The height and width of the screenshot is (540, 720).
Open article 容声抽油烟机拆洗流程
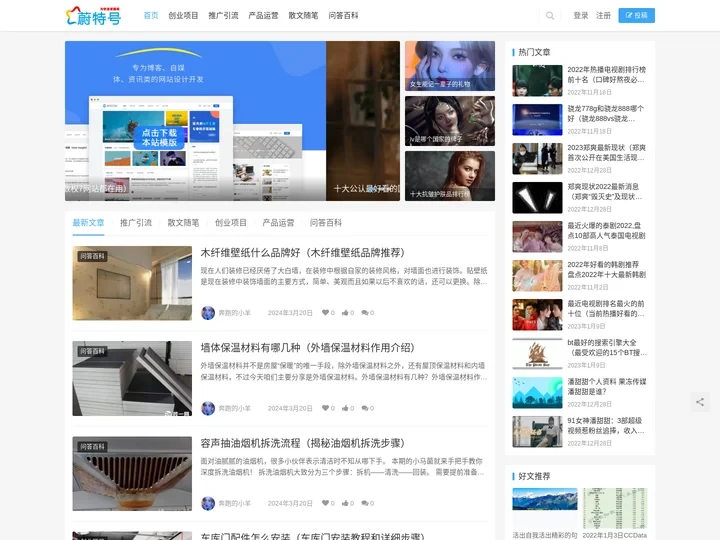303,443
